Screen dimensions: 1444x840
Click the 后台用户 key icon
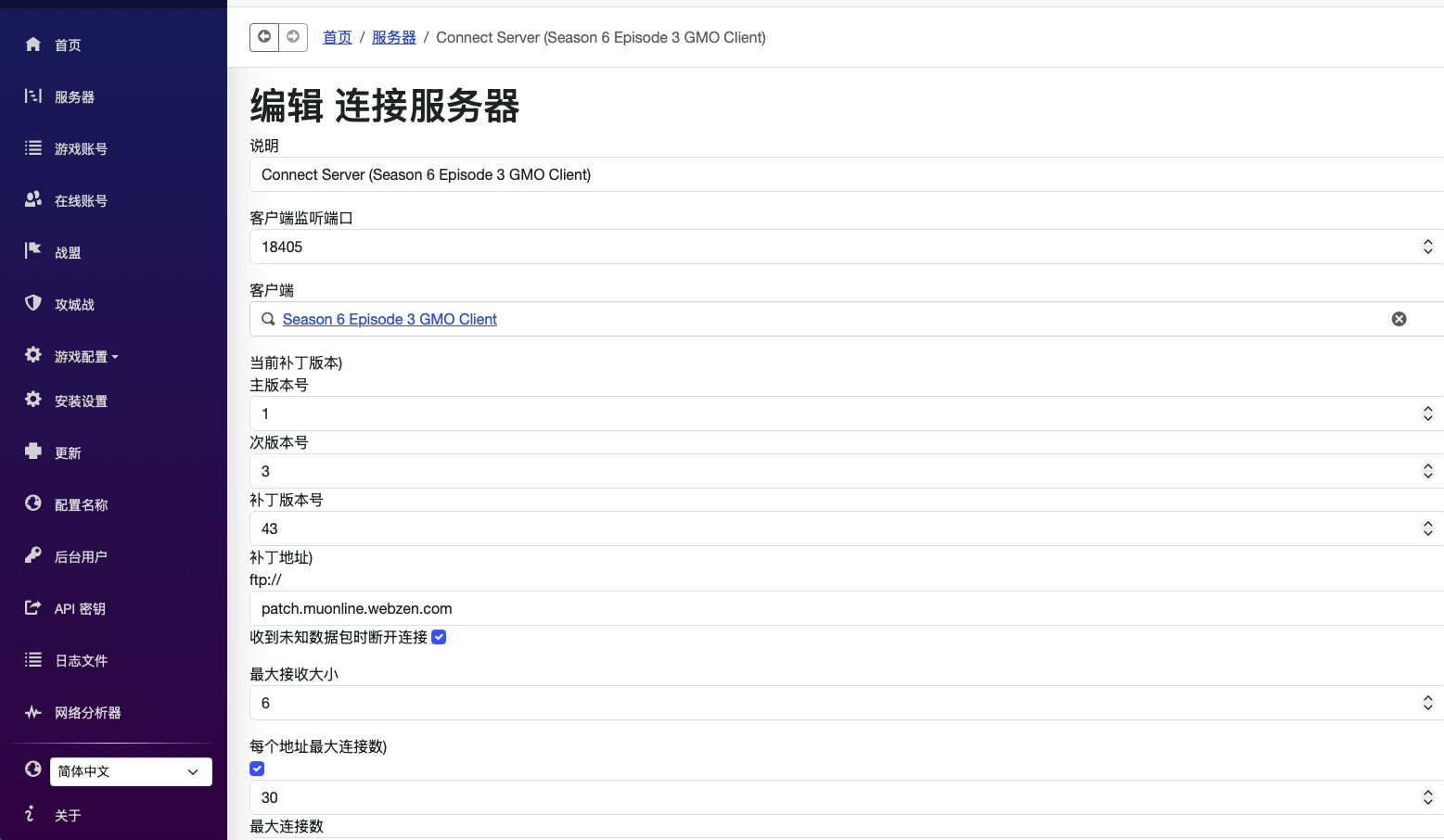pos(33,555)
